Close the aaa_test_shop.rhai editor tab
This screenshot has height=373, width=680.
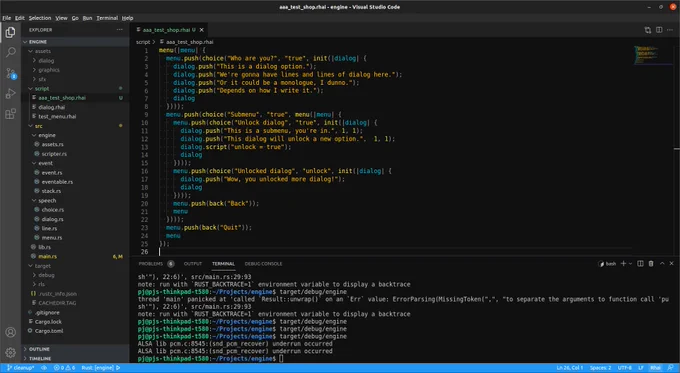[x=202, y=30]
